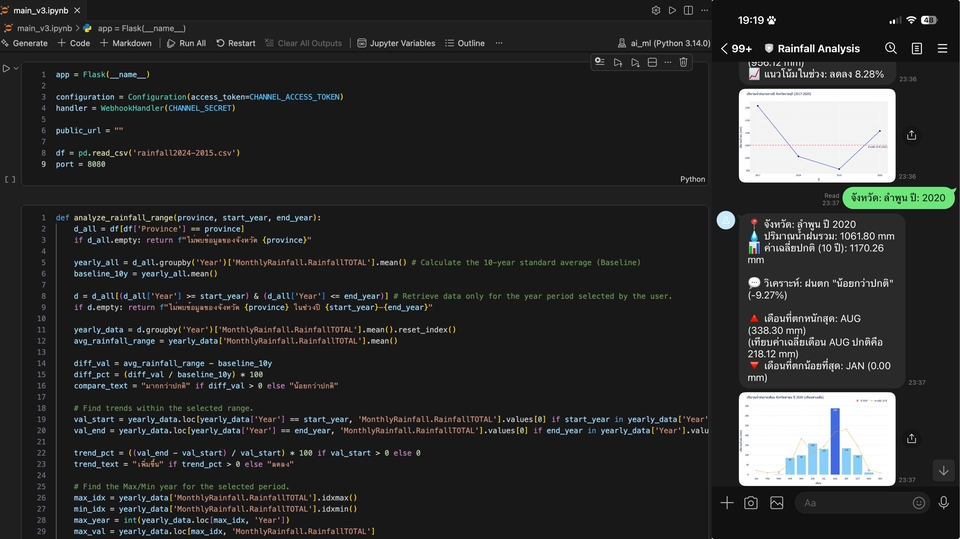Screen dimensions: 960x539
Task: Delete the cell using the trash icon
Action: click(x=684, y=62)
